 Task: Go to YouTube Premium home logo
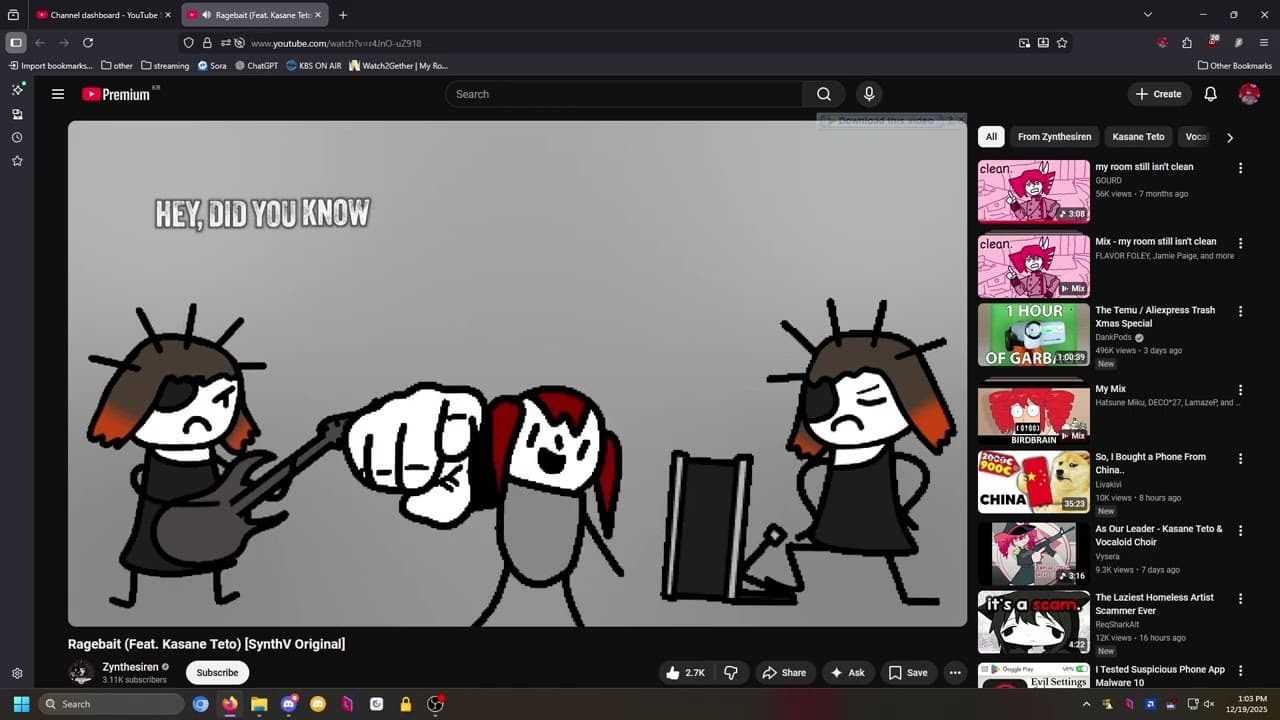(116, 94)
